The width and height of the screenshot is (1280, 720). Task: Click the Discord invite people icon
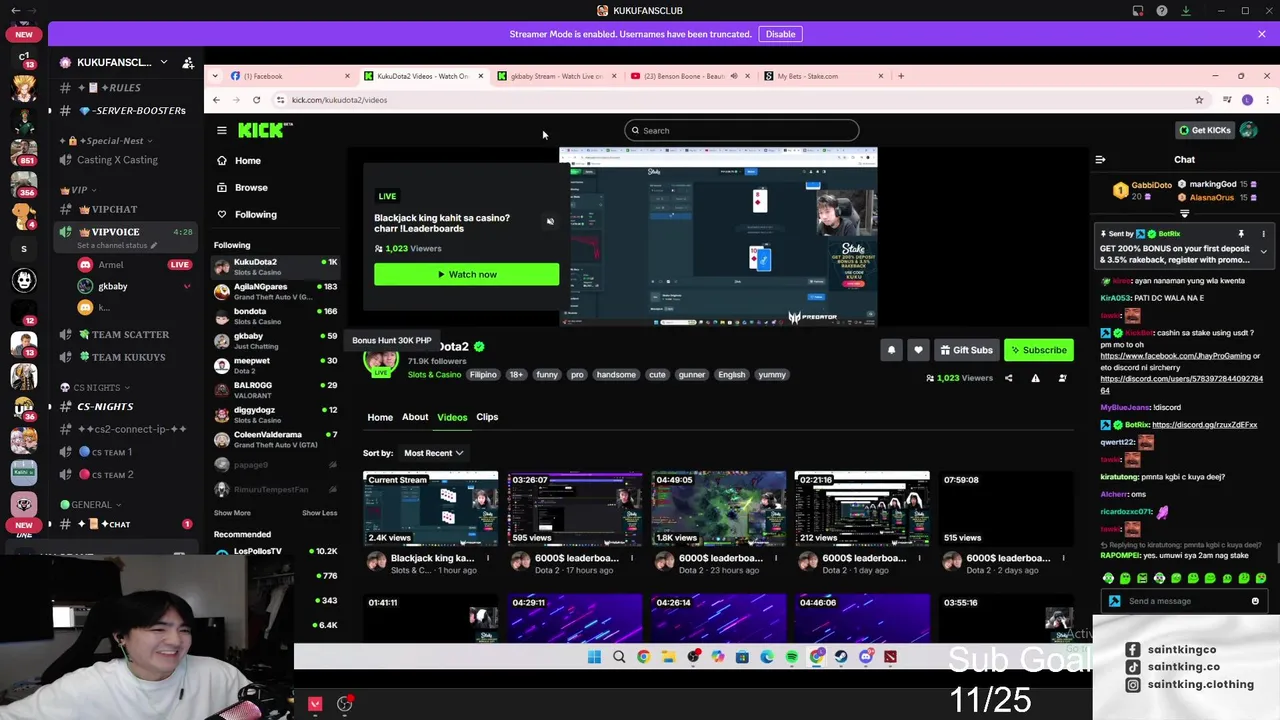[187, 62]
